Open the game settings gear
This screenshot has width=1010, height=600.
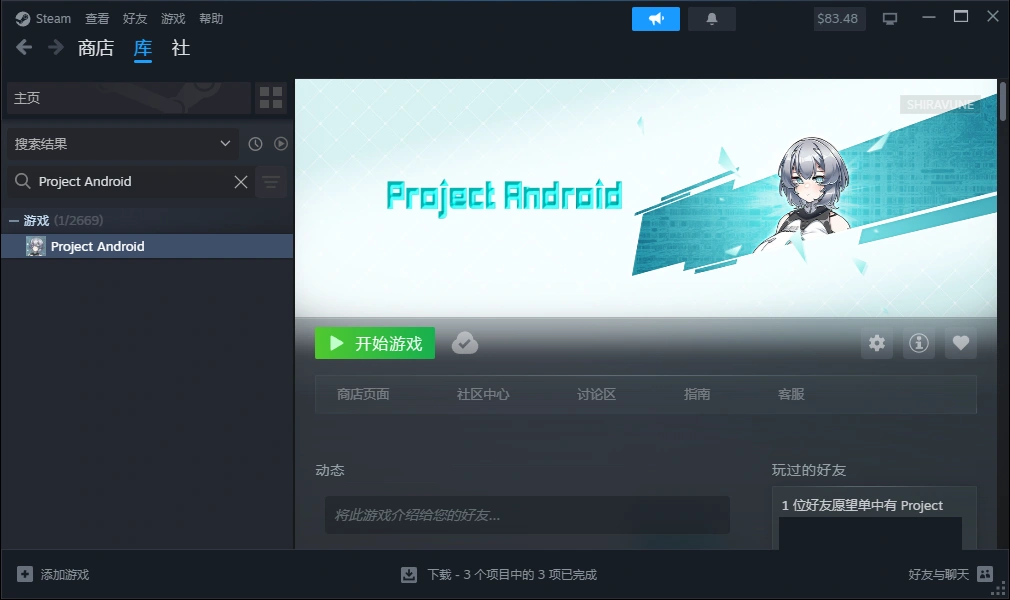877,343
